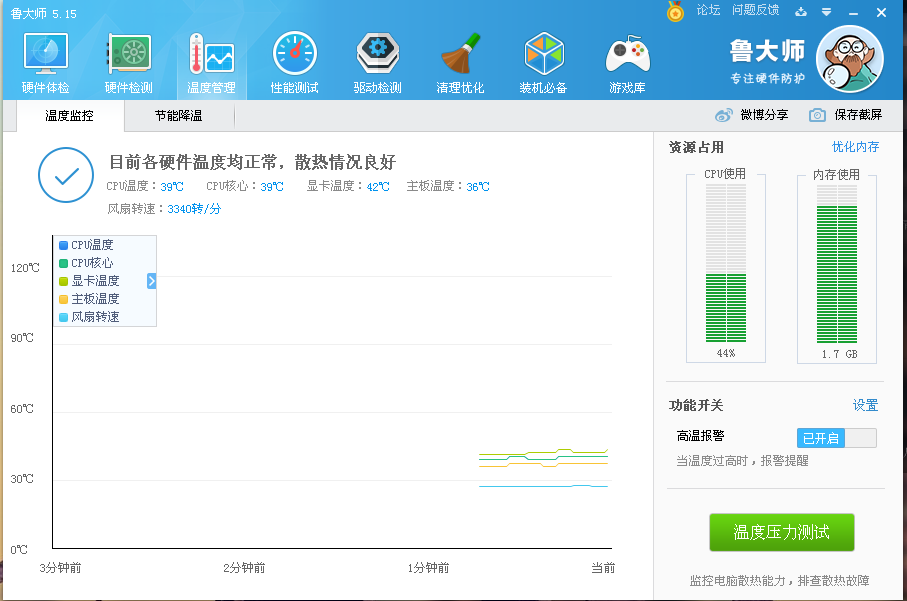Toggle 显卡温度 legend color box
The width and height of the screenshot is (907, 601).
(x=64, y=281)
